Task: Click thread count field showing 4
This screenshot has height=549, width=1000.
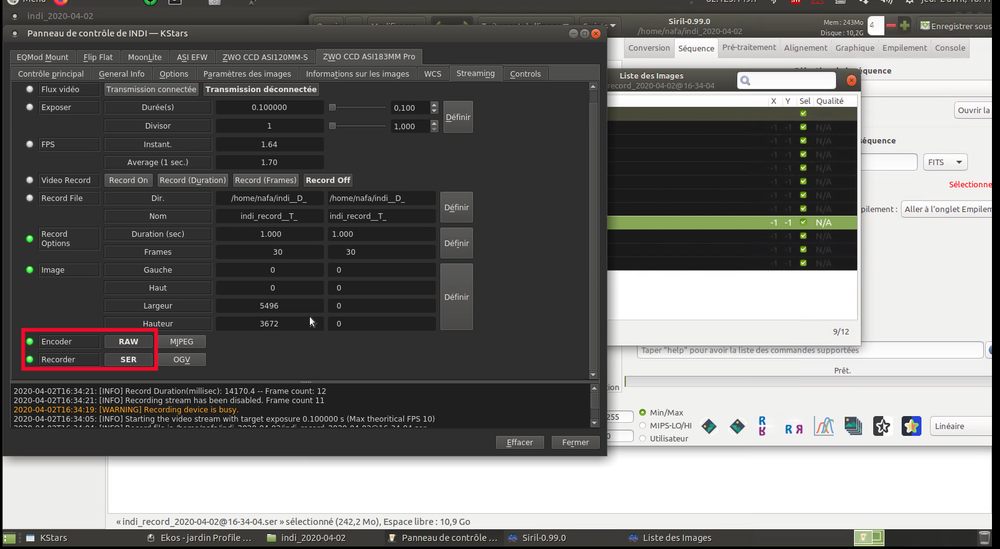Action: 876,26
